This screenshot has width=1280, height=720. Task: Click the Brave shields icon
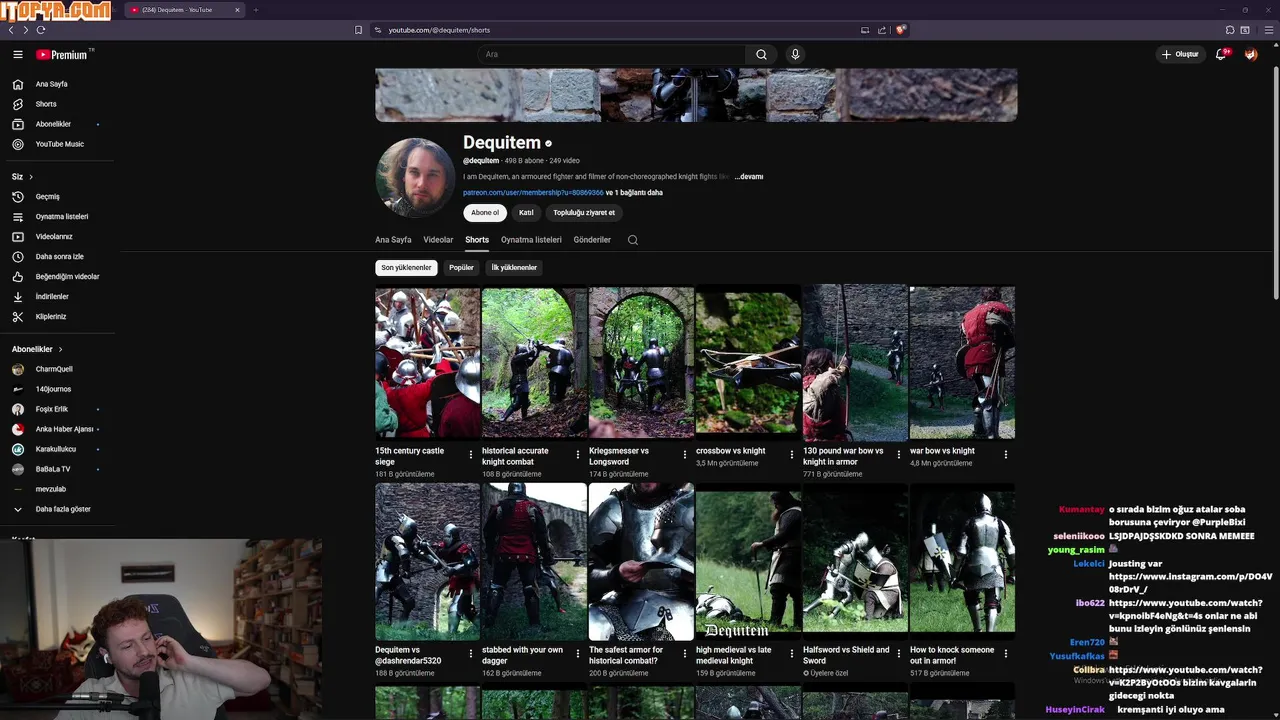900,30
